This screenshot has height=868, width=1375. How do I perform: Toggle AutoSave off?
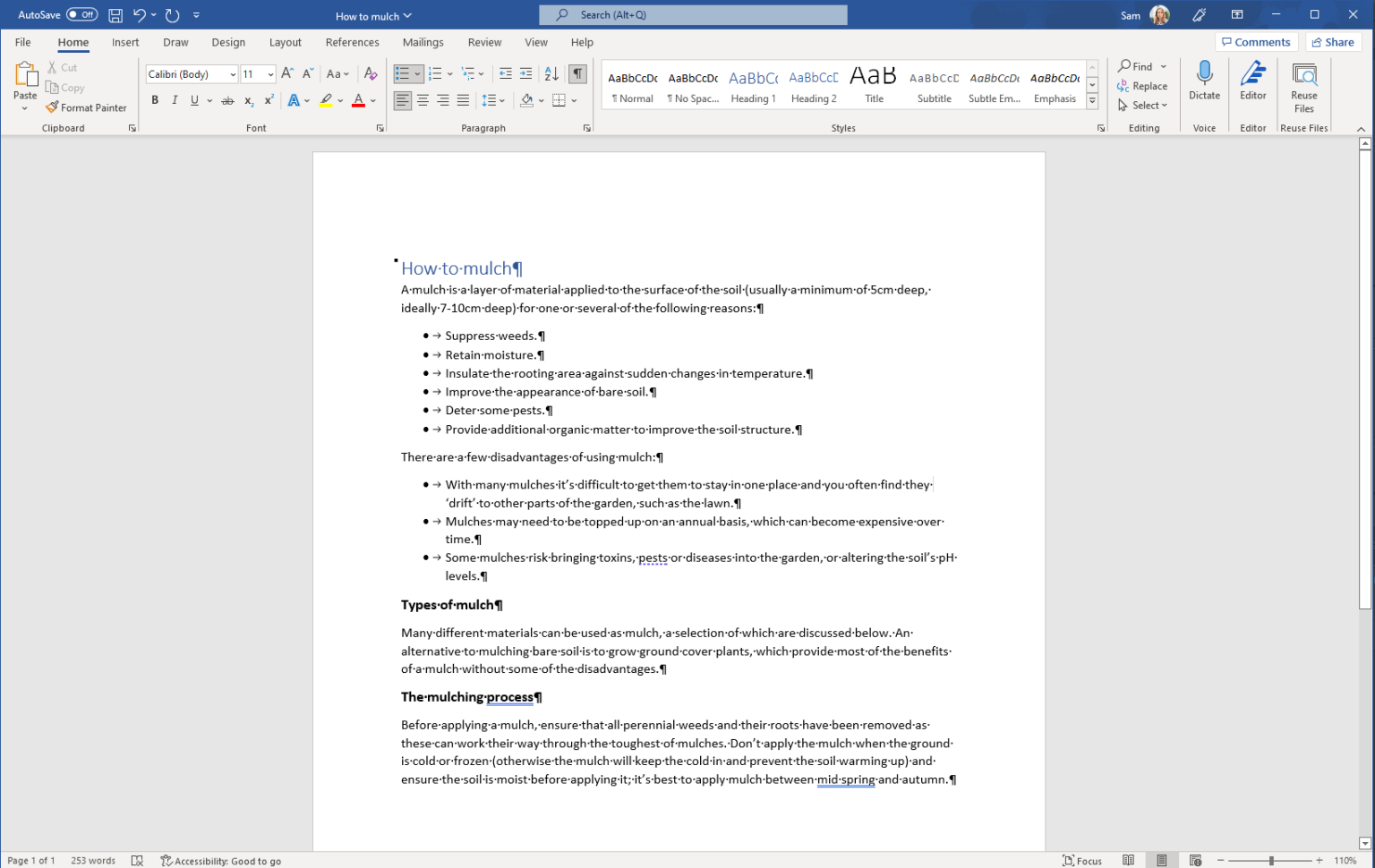[79, 14]
